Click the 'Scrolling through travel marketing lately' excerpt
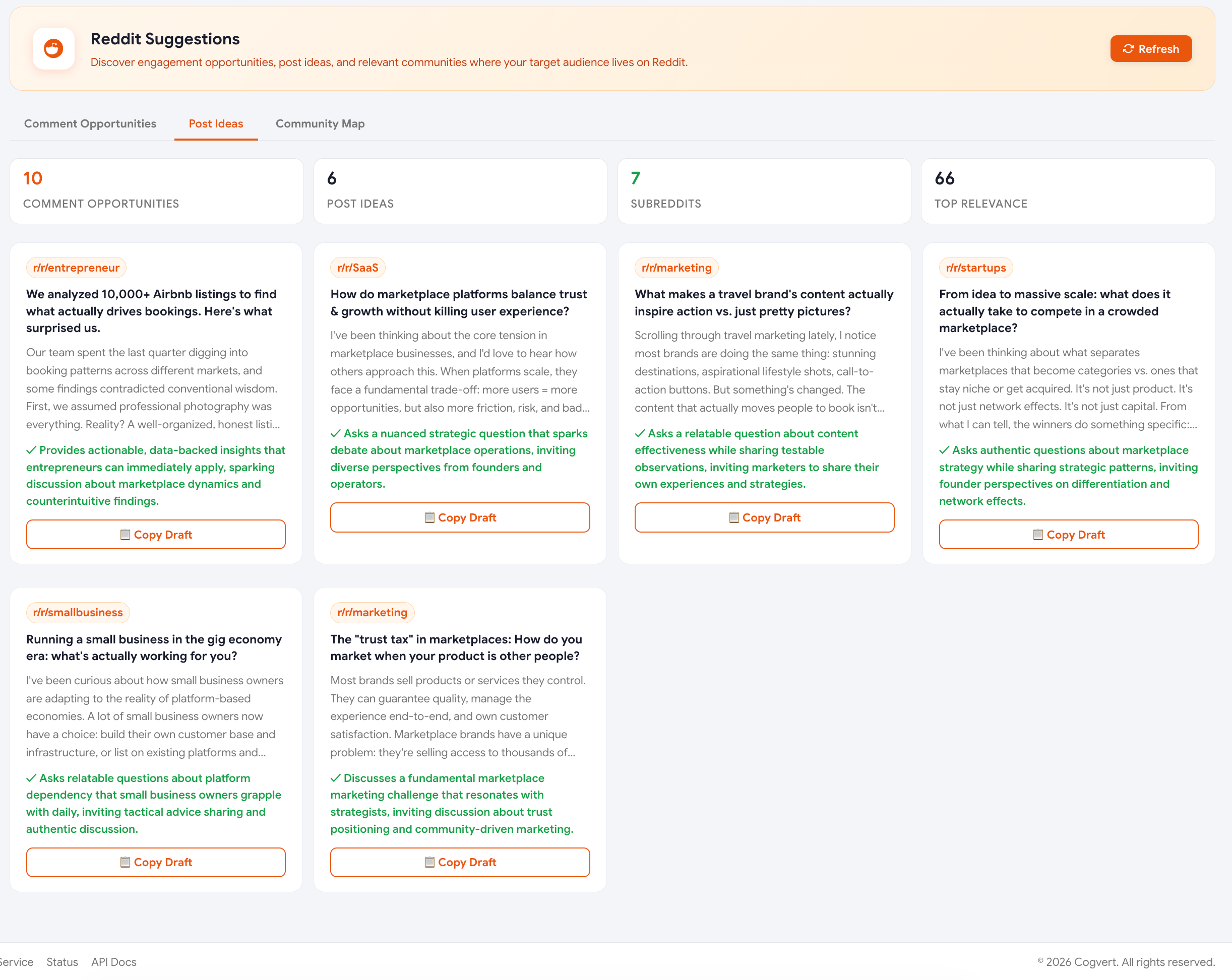The height and width of the screenshot is (980, 1232). coord(760,371)
